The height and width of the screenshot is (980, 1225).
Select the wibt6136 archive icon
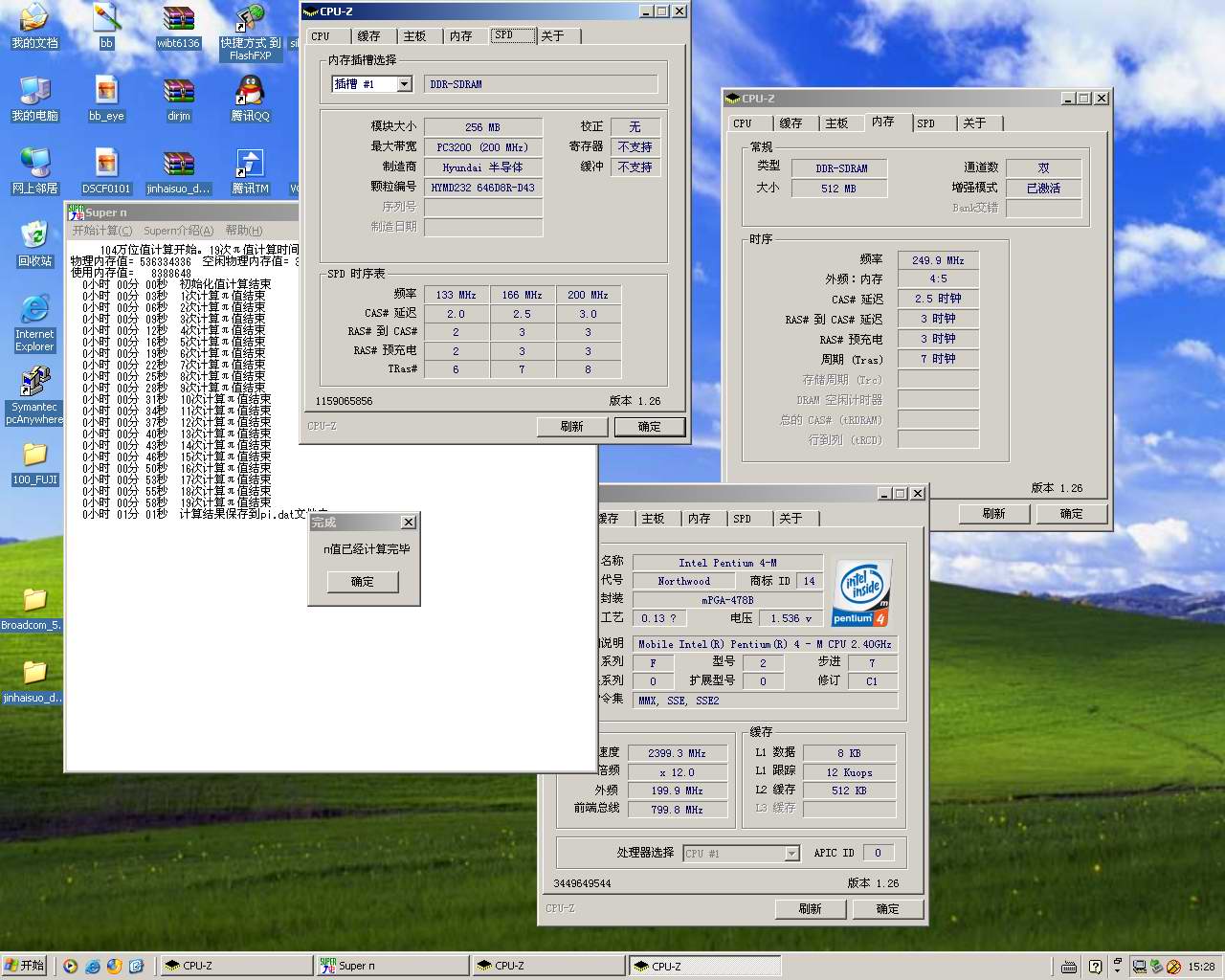tap(178, 26)
